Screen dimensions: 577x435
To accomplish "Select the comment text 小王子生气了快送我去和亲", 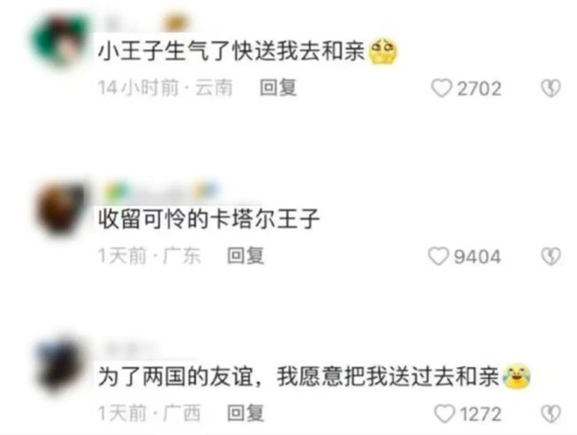I will click(232, 51).
